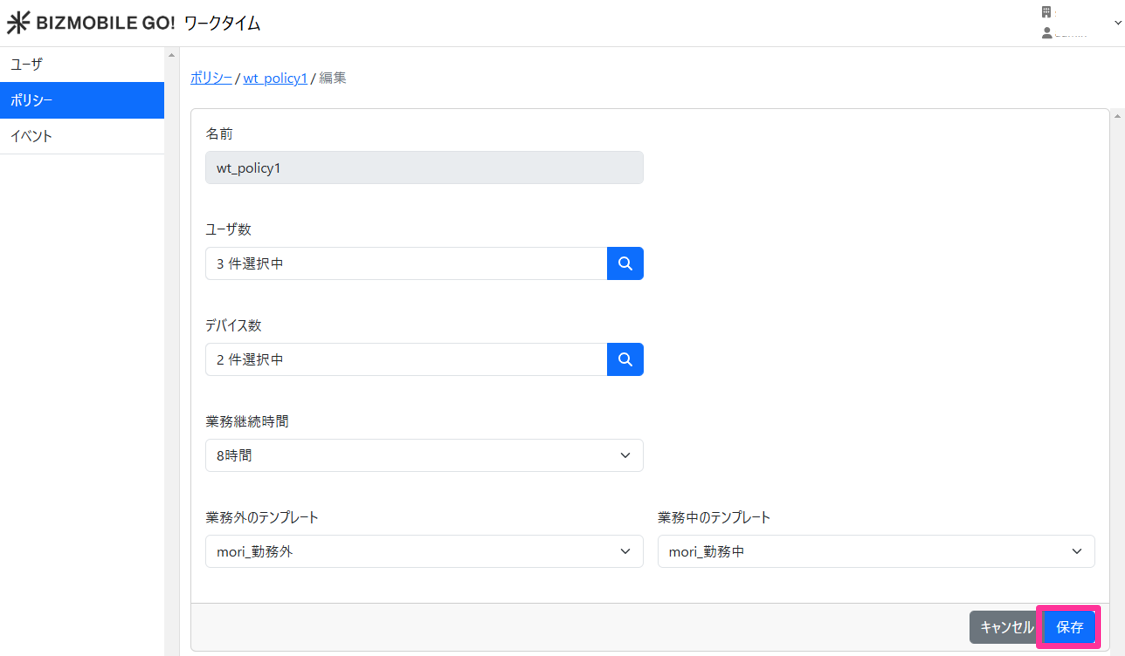This screenshot has height=656, width=1125.
Task: Click the BizMobile Go! asterisk logo
Action: pos(19,23)
